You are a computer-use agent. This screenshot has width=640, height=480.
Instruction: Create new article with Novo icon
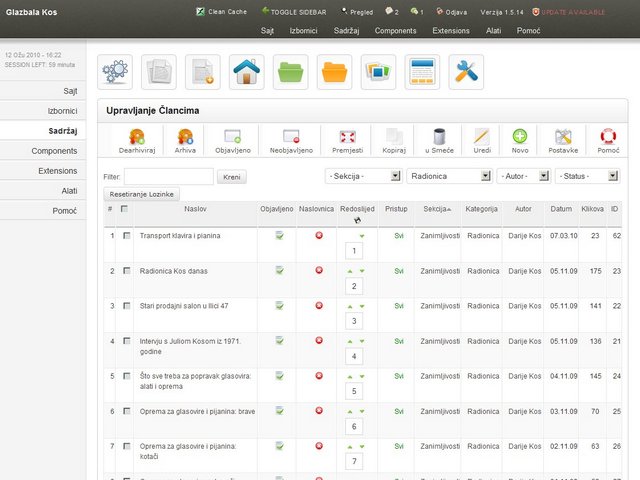520,138
